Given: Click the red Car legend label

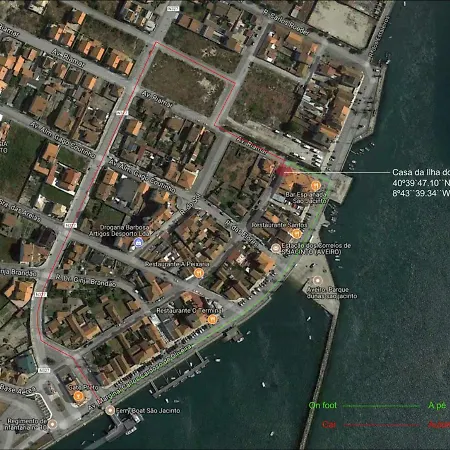Looking at the screenshot, I should tap(329, 424).
